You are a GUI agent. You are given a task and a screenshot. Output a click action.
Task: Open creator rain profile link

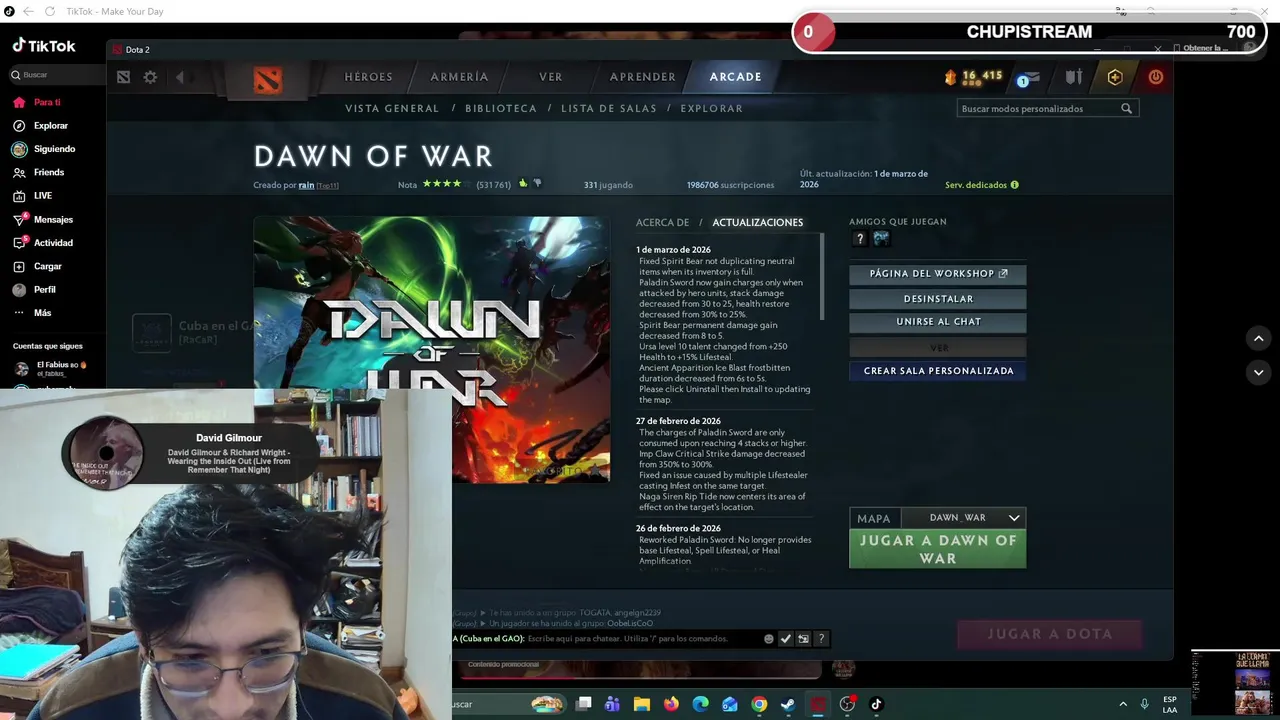pyautogui.click(x=306, y=185)
